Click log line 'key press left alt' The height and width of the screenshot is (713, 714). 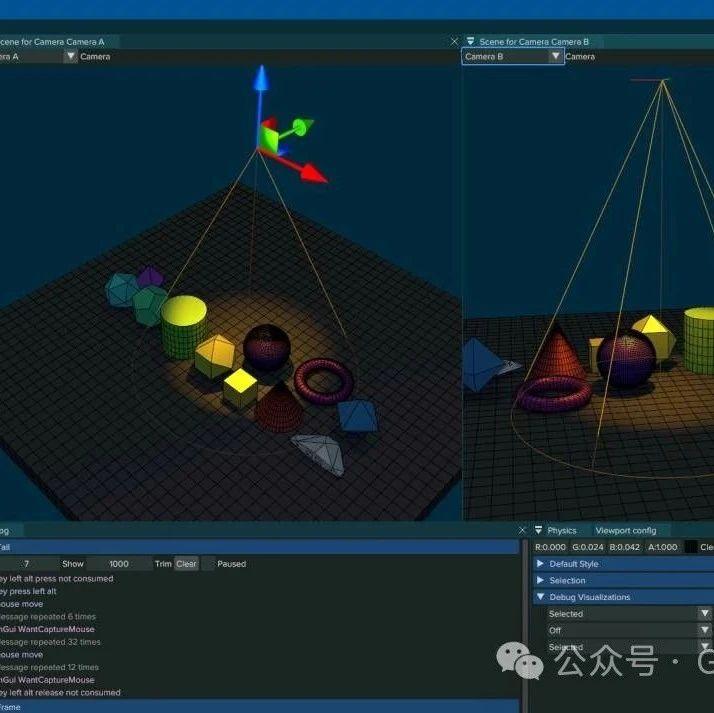(x=28, y=591)
